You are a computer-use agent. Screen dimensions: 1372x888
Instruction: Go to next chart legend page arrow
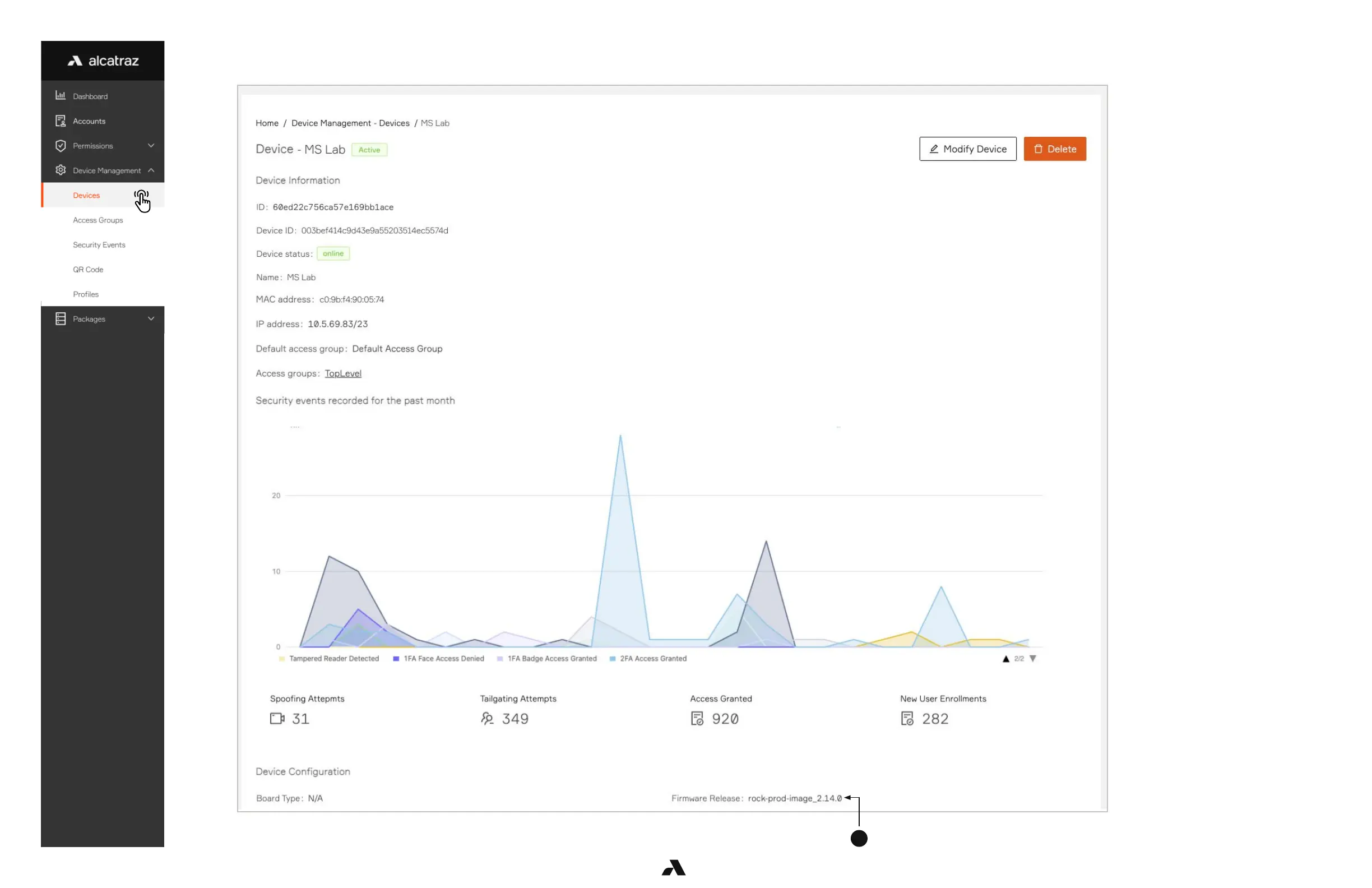click(1032, 659)
